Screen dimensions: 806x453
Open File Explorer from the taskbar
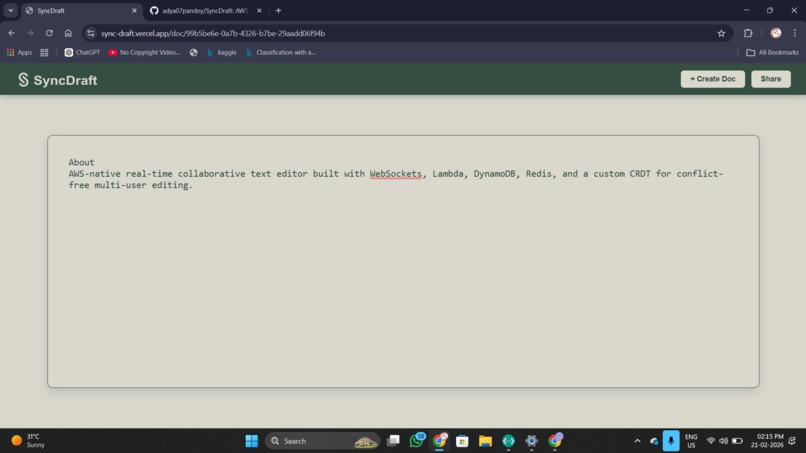(485, 441)
